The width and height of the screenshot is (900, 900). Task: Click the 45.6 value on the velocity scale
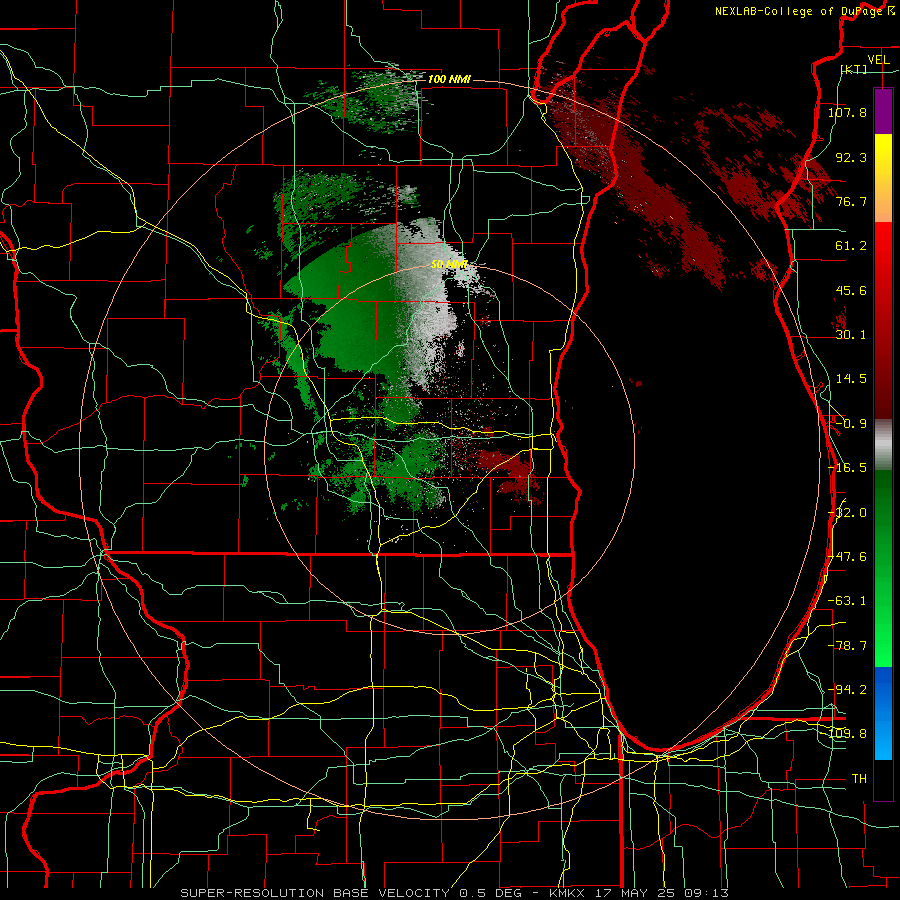(x=851, y=290)
